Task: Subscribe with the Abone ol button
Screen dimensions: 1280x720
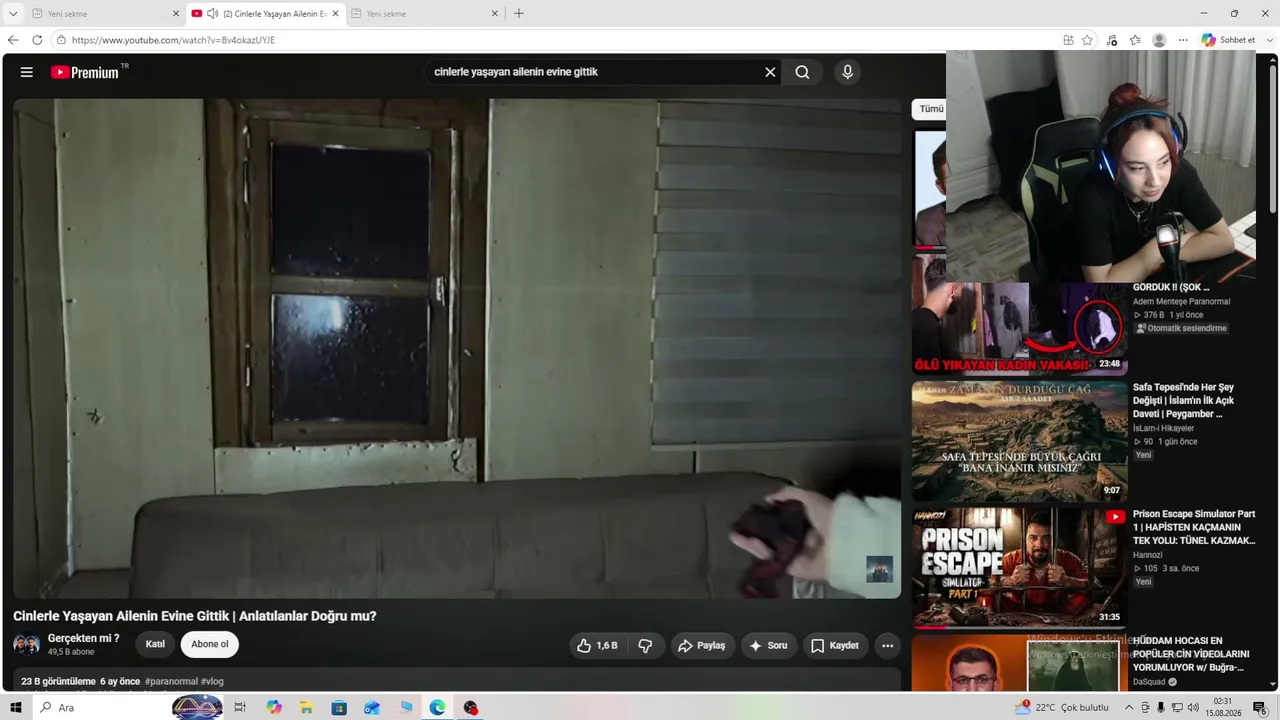Action: pyautogui.click(x=210, y=644)
